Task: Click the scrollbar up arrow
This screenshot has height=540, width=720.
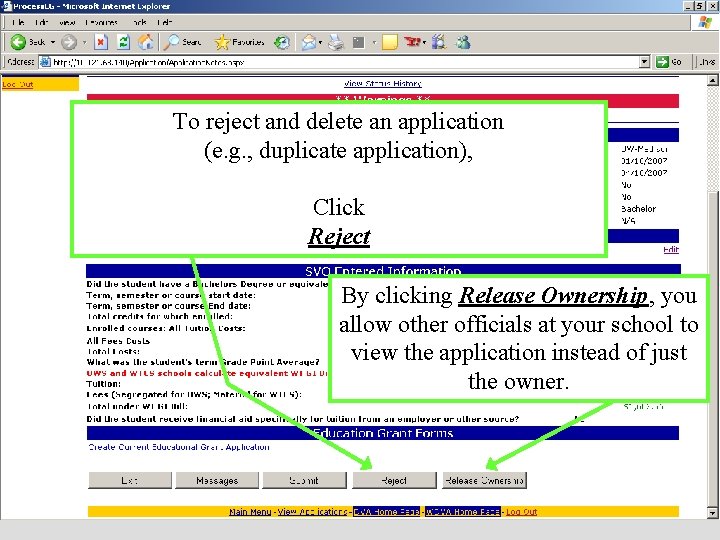Action: pos(712,80)
